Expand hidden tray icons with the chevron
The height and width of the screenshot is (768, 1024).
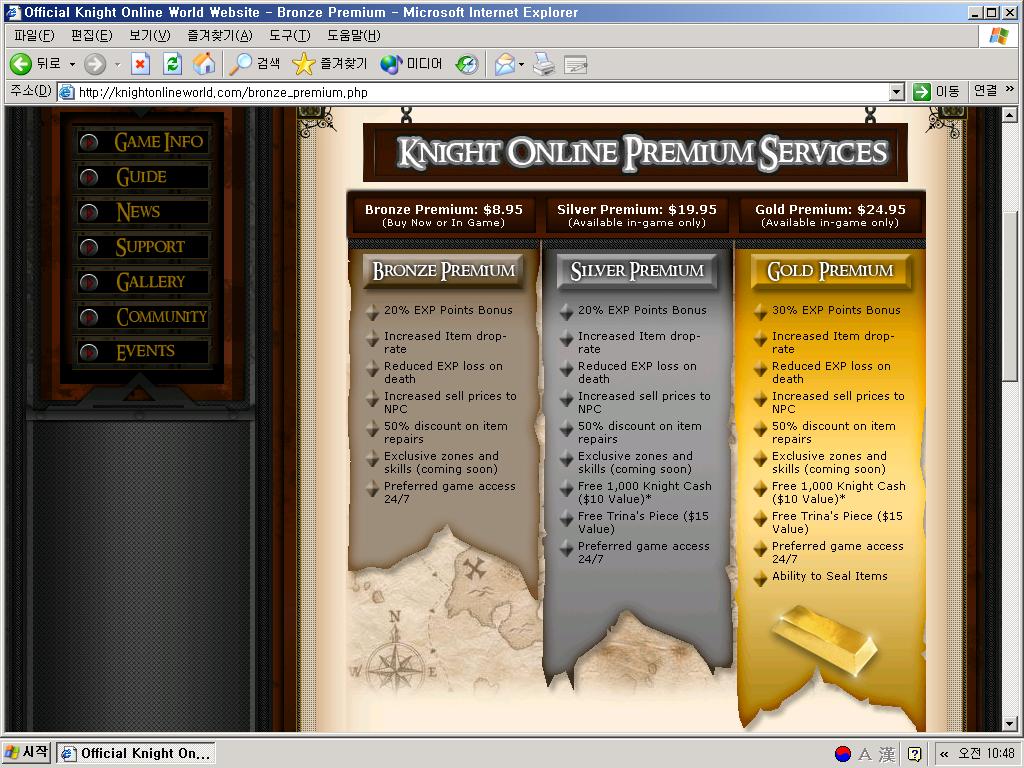point(944,754)
